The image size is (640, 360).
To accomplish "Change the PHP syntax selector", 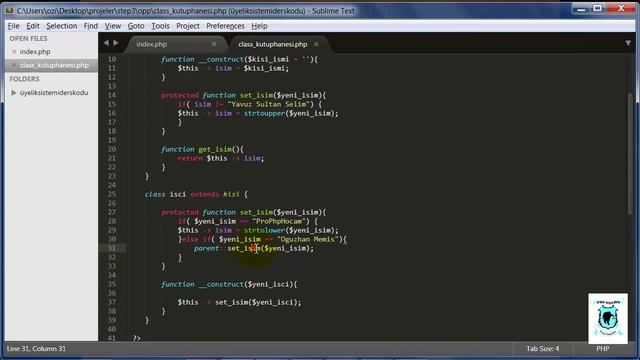I will click(602, 349).
